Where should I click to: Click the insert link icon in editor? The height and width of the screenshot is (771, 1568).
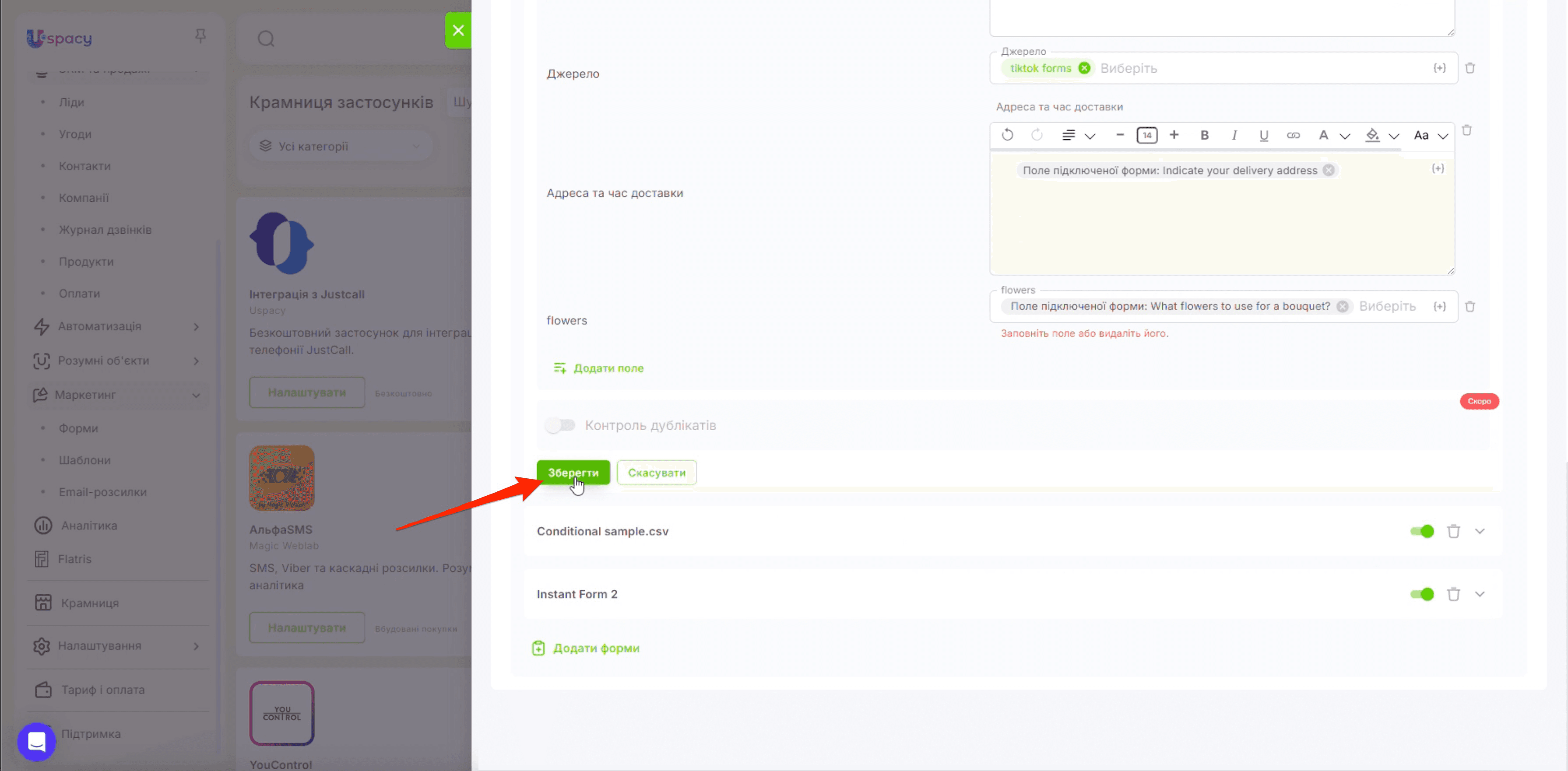pyautogui.click(x=1293, y=135)
